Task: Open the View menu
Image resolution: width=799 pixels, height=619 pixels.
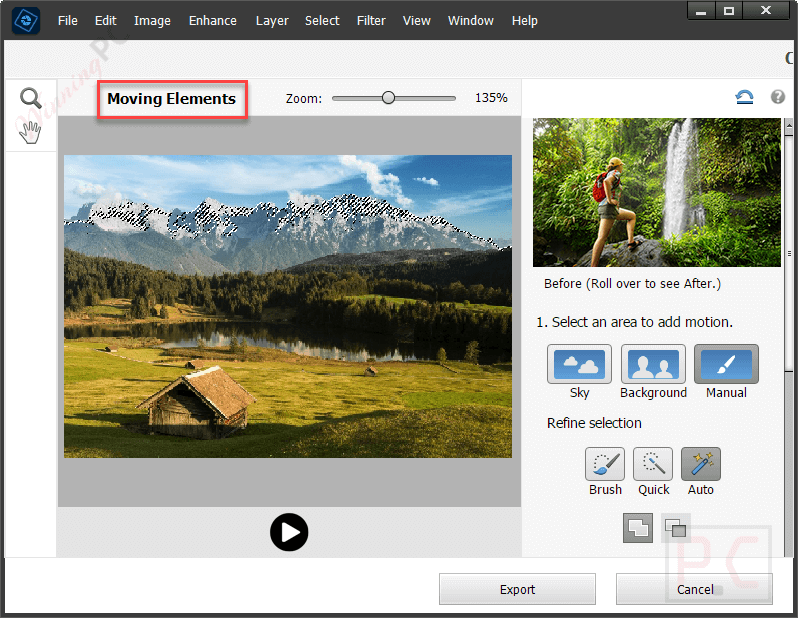Action: tap(416, 21)
